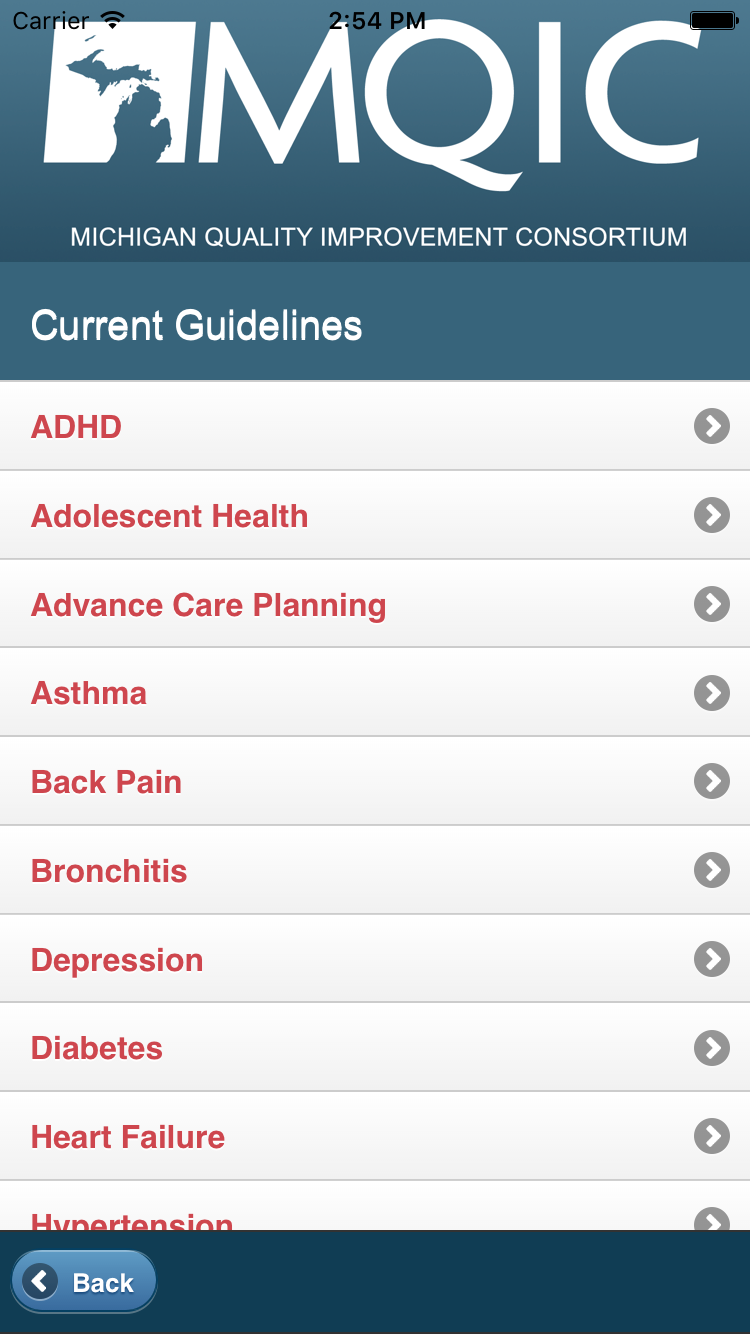Expand the Hypertension row arrow

click(x=711, y=1219)
